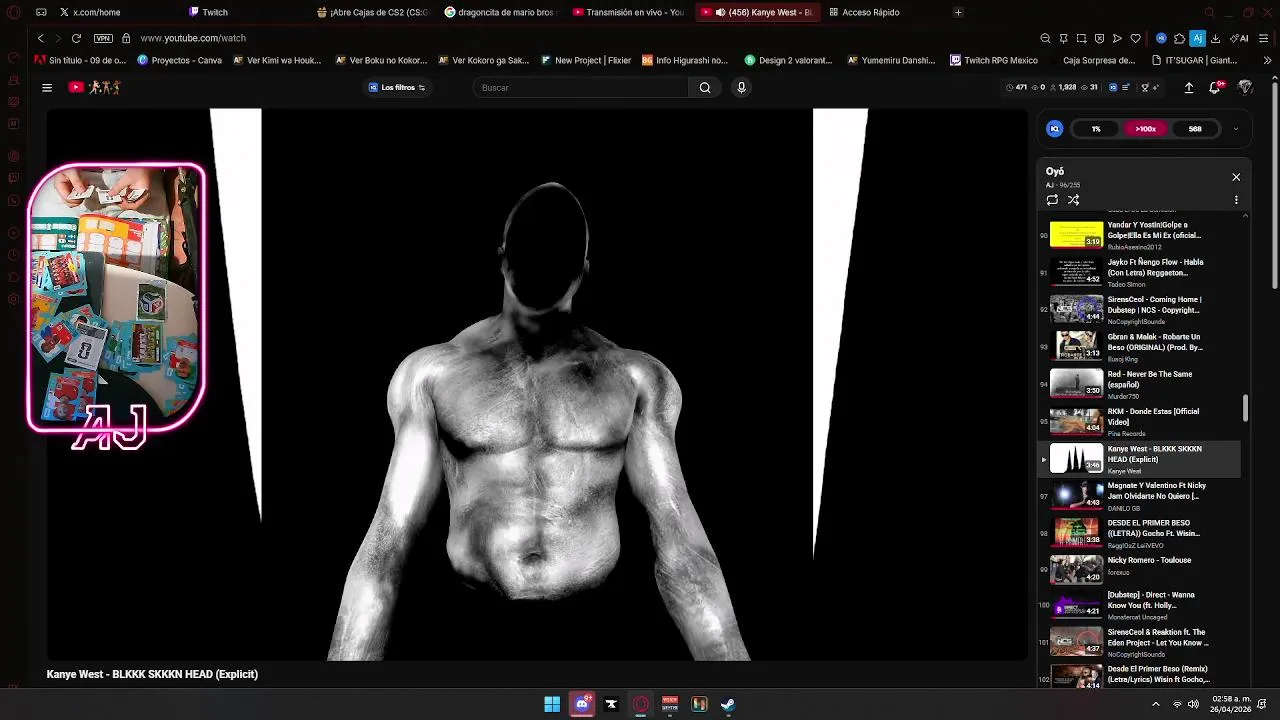Open the purple Discord taskbar icon
The height and width of the screenshot is (720, 1280).
pyautogui.click(x=582, y=704)
